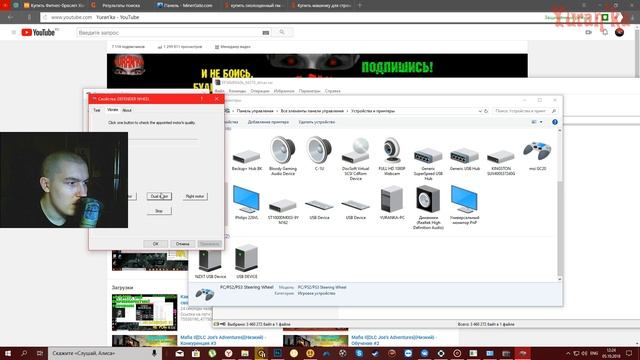Screen dimensions: 640x360
Task: Click the YouTube search magnifier button
Action: click(x=282, y=32)
